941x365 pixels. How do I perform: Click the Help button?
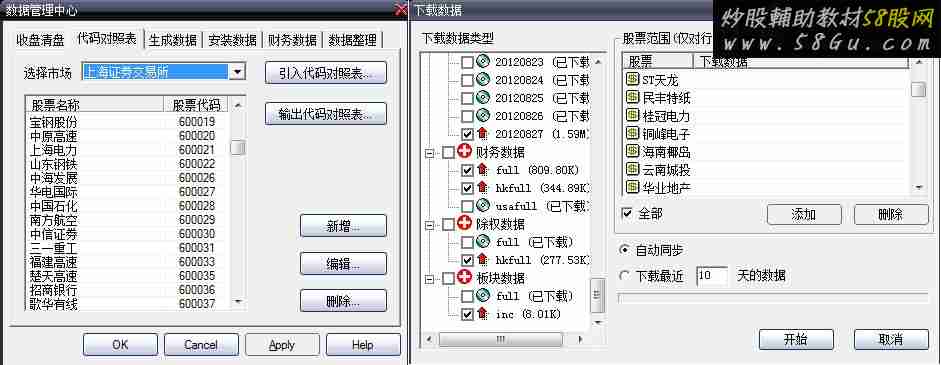click(363, 345)
